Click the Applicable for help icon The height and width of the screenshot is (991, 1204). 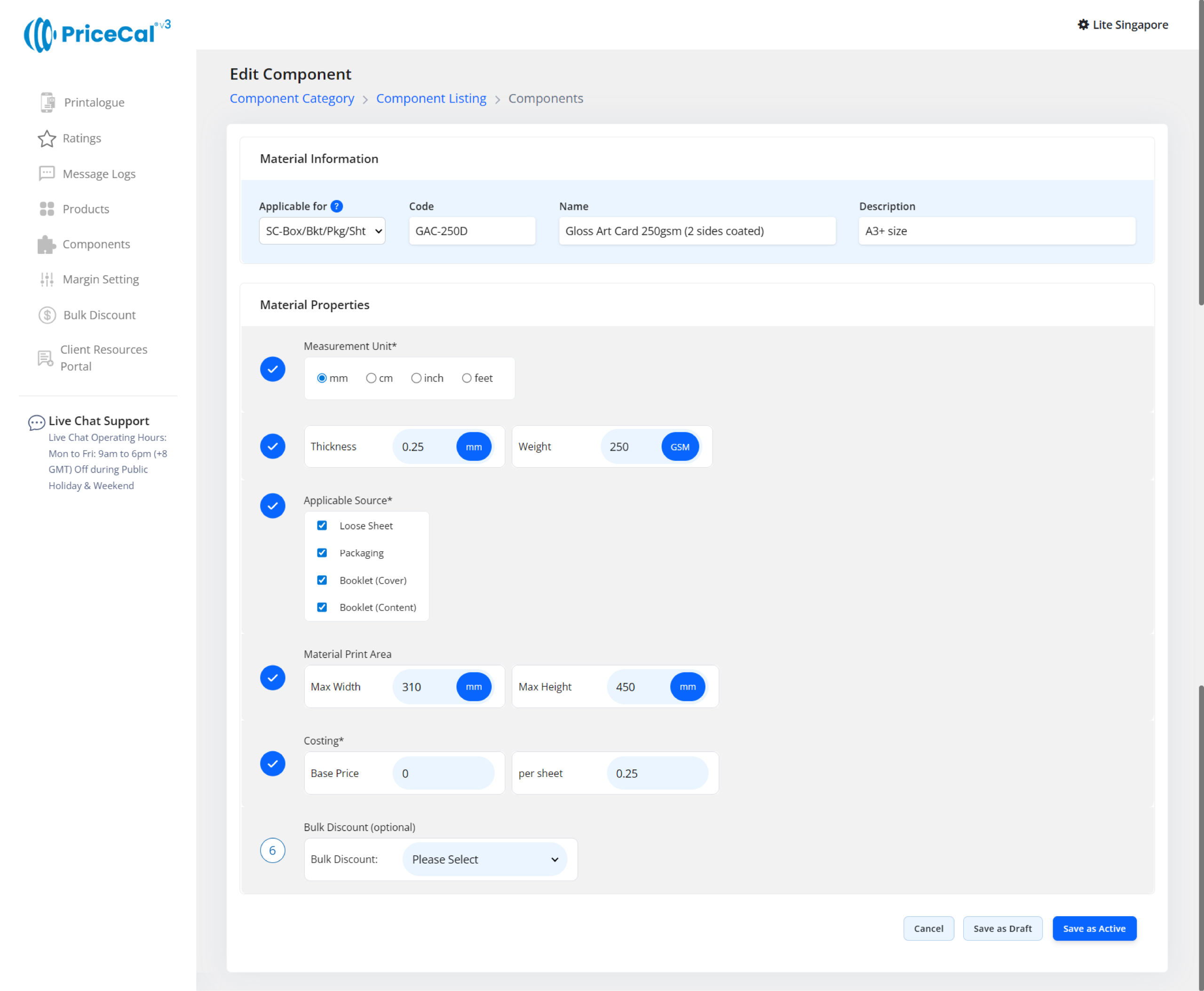tap(337, 206)
